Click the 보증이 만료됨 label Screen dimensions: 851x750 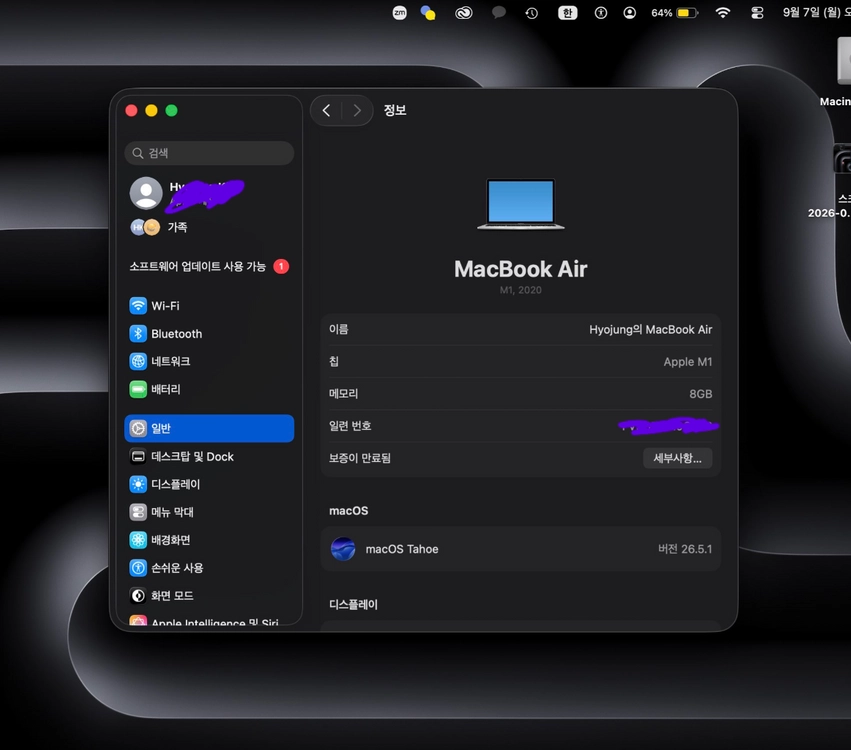[360, 458]
